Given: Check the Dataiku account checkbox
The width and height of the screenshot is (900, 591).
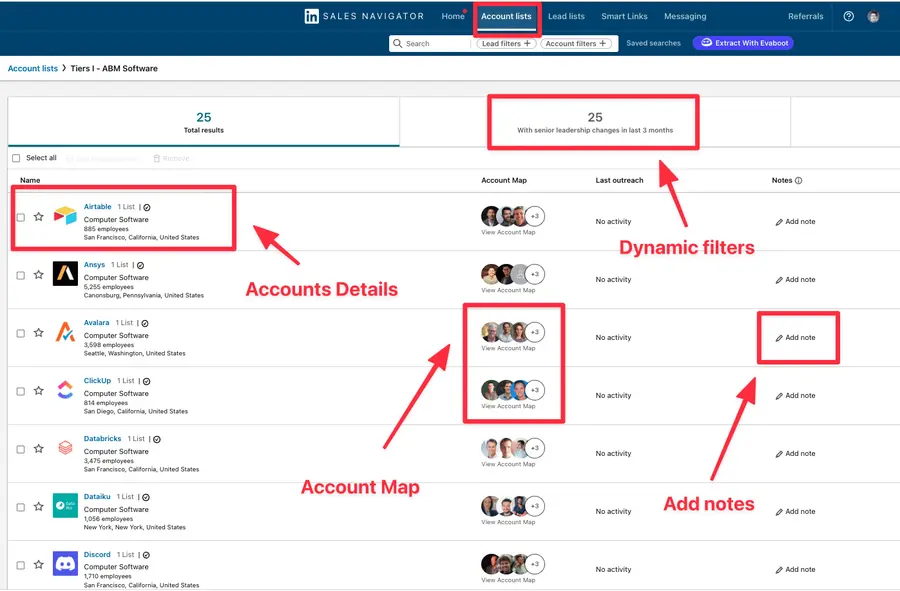Looking at the screenshot, I should (20, 507).
